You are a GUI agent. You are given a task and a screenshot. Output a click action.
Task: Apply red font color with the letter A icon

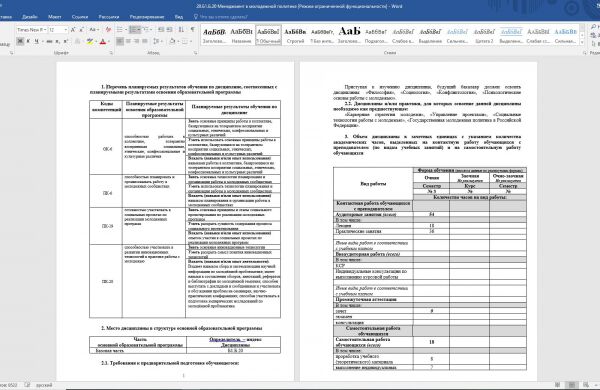[103, 41]
